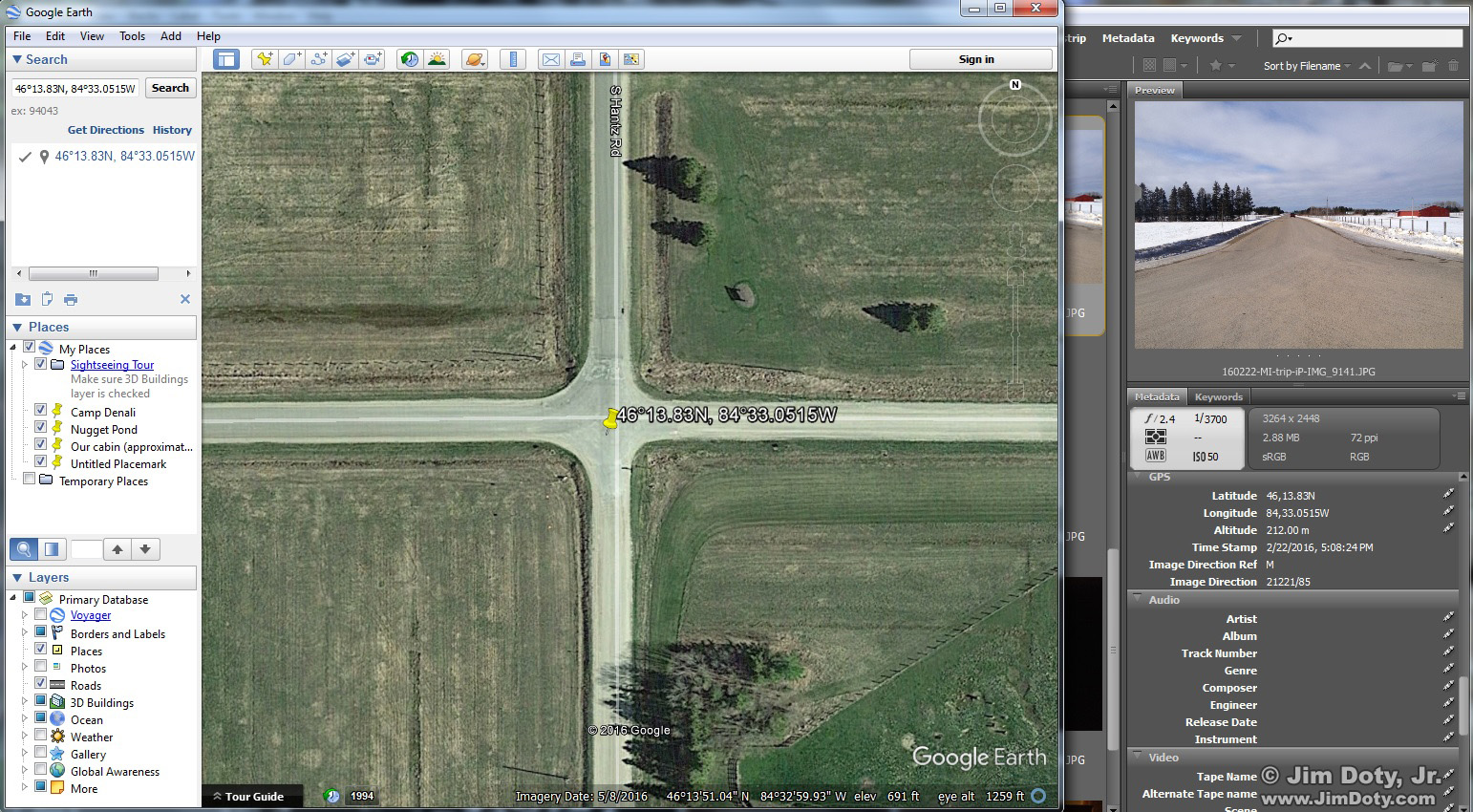Add a placemark with the yellow pushpin tool

(265, 59)
